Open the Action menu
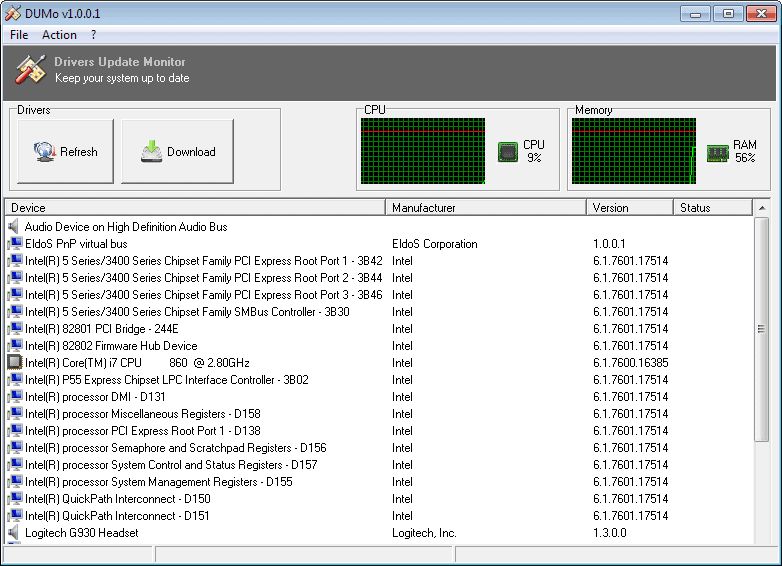 [59, 35]
